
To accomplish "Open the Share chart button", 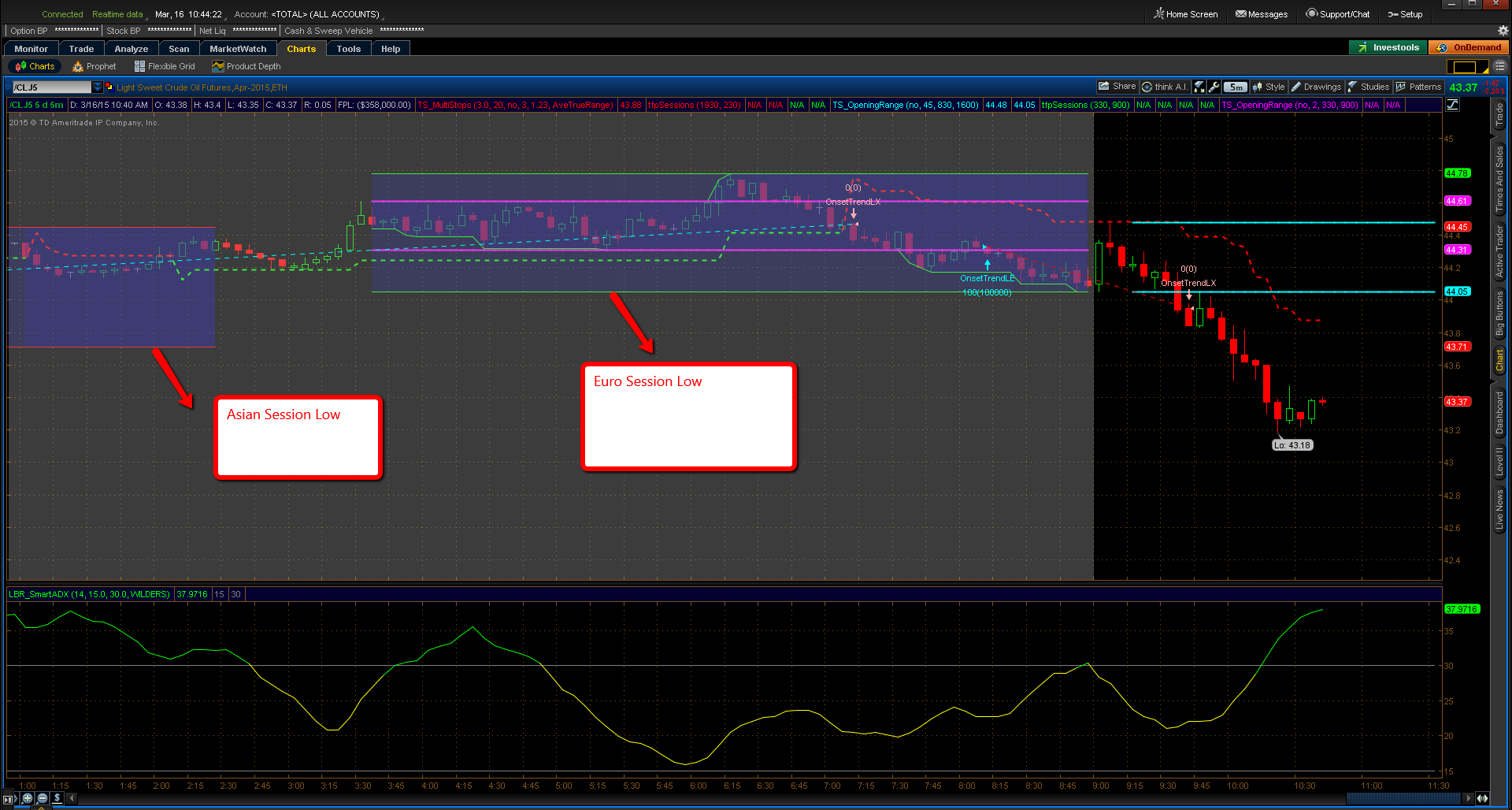I will (x=1117, y=87).
